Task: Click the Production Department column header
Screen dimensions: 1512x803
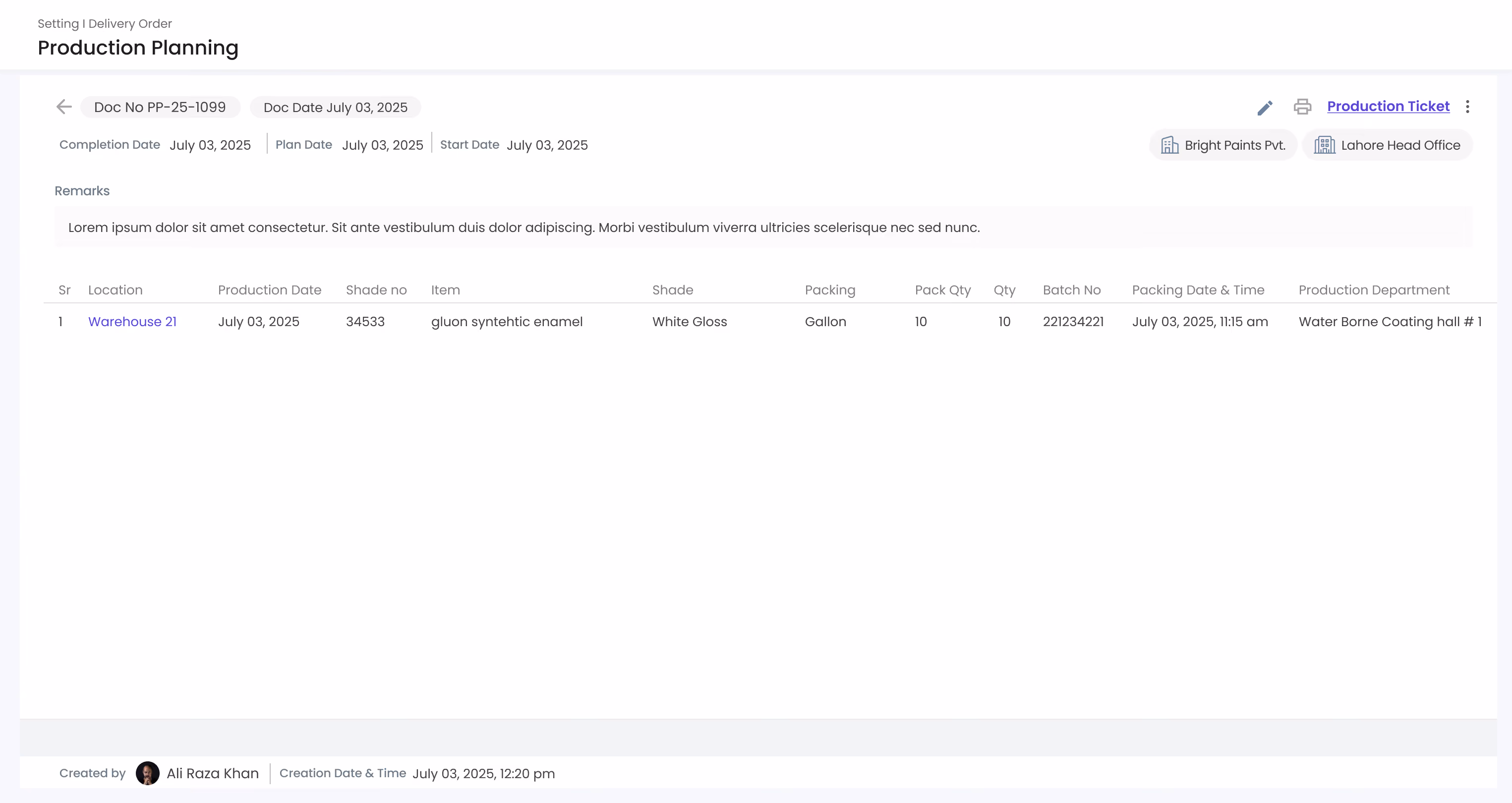Action: (x=1374, y=290)
